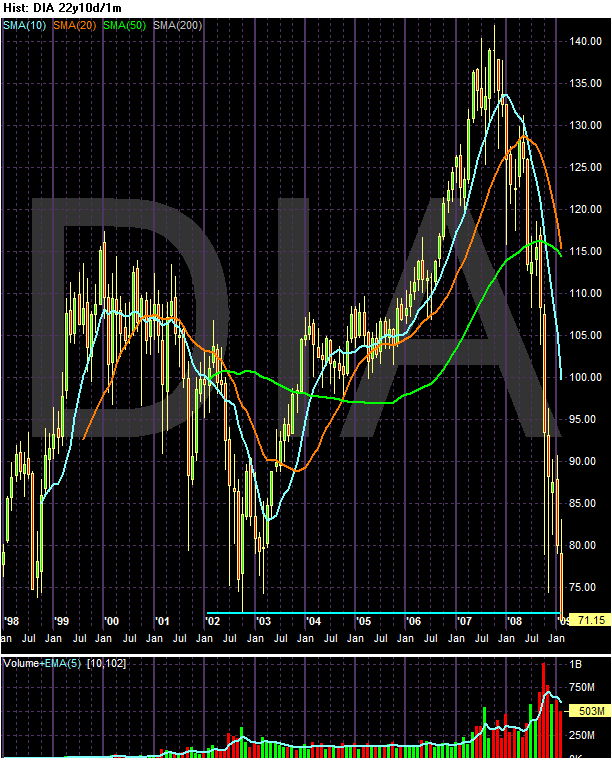Click the 250M volume axis label
The height and width of the screenshot is (761, 612).
[582, 735]
